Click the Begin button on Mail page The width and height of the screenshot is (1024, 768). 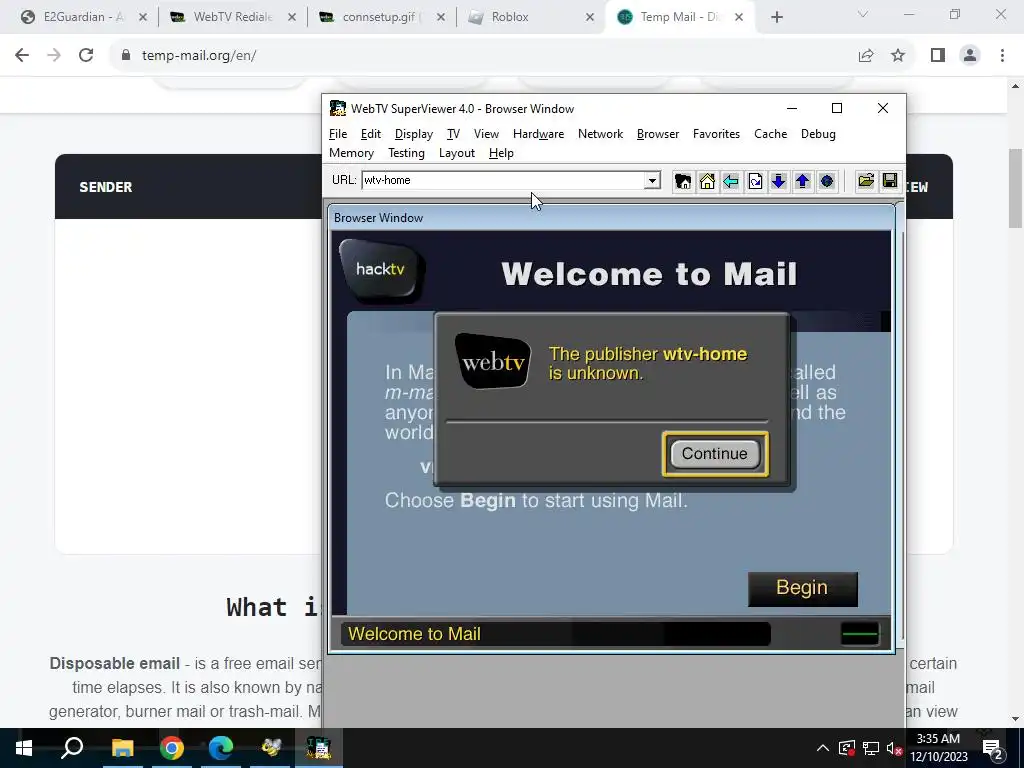click(802, 588)
